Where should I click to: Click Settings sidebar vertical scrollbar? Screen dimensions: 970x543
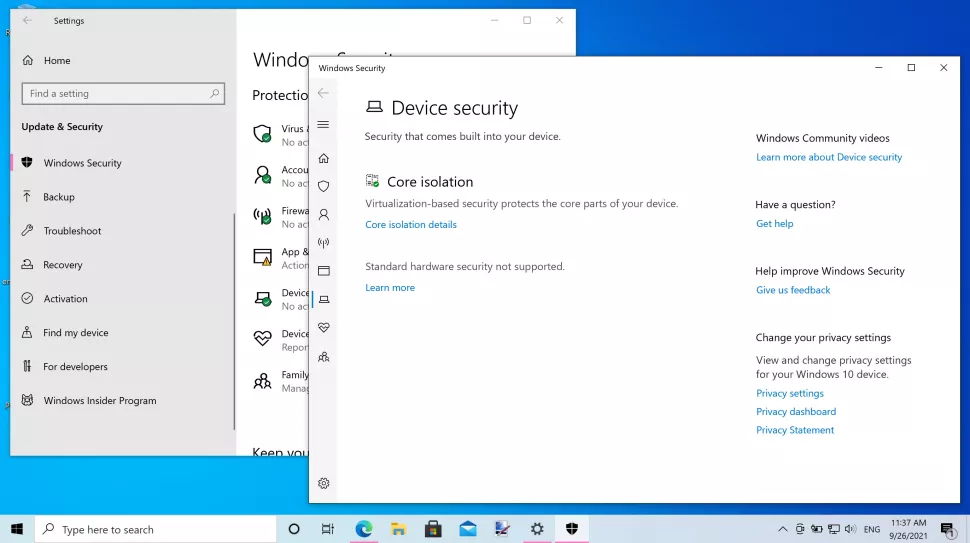pyautogui.click(x=234, y=322)
